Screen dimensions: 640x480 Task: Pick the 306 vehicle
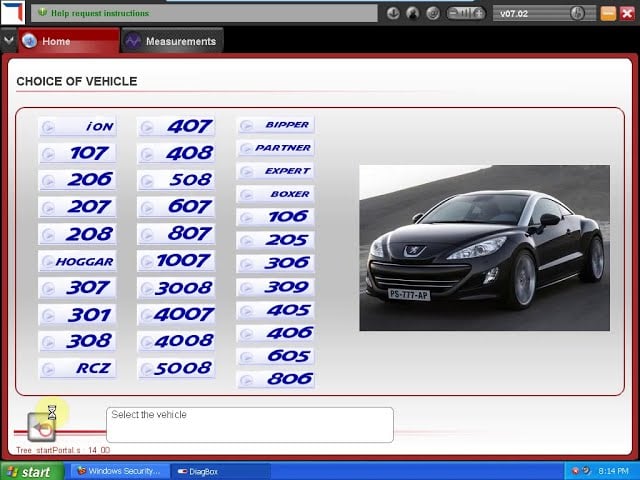point(276,263)
